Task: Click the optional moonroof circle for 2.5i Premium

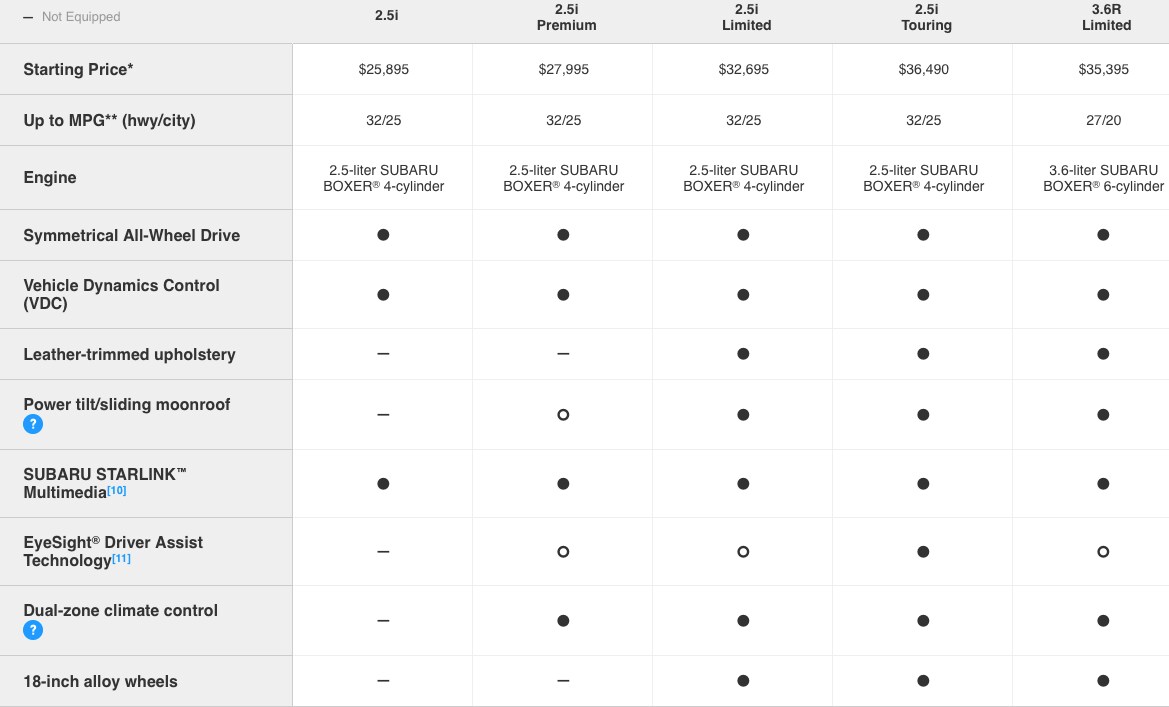Action: pyautogui.click(x=563, y=414)
